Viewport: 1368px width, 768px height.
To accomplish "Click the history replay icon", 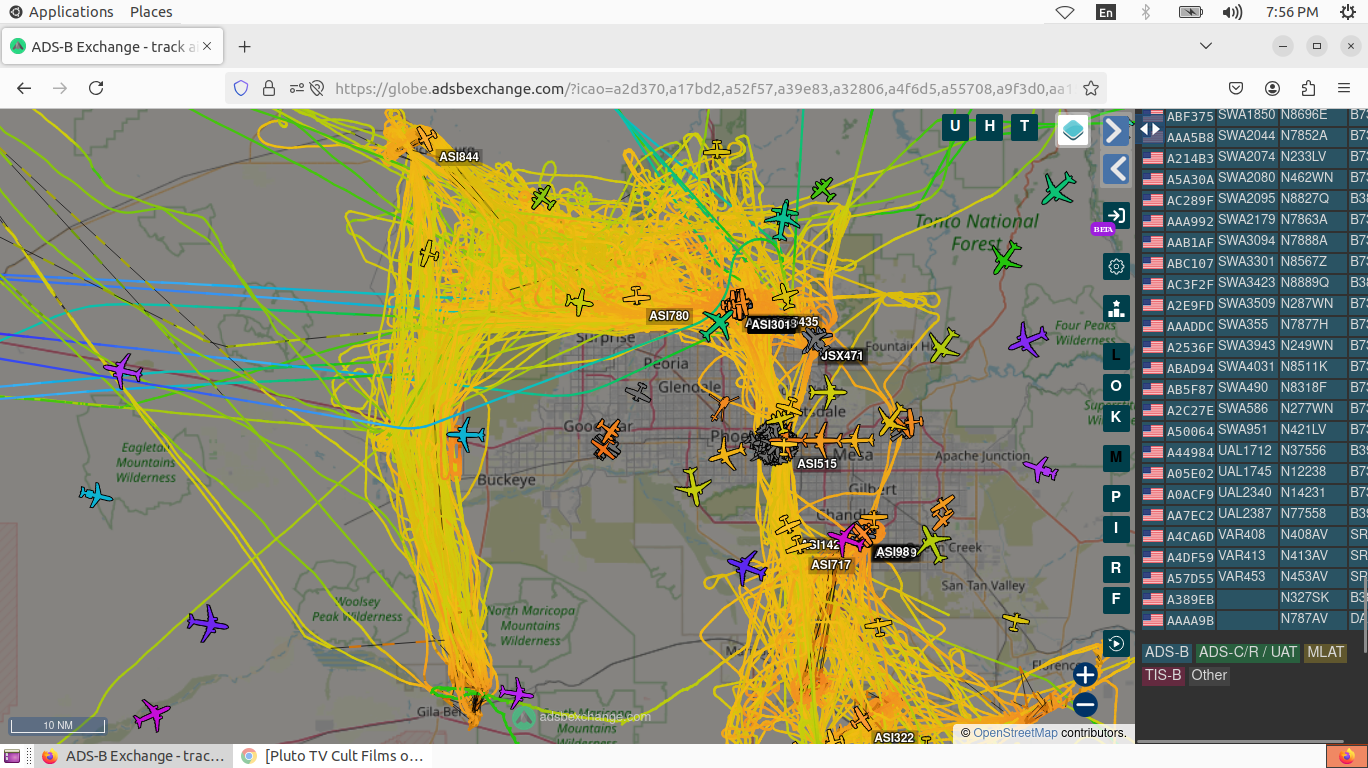I will (x=1116, y=643).
